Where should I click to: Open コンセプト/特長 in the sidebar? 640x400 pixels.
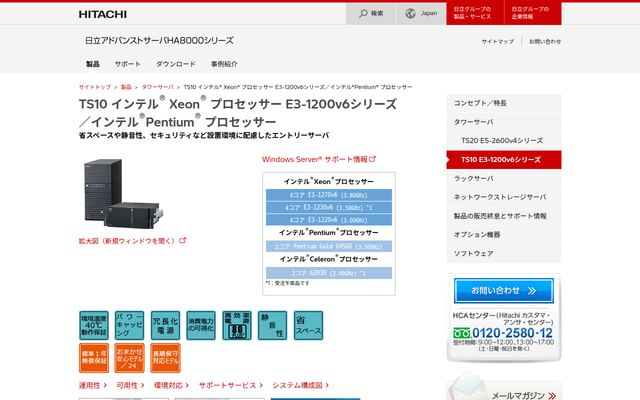504,103
